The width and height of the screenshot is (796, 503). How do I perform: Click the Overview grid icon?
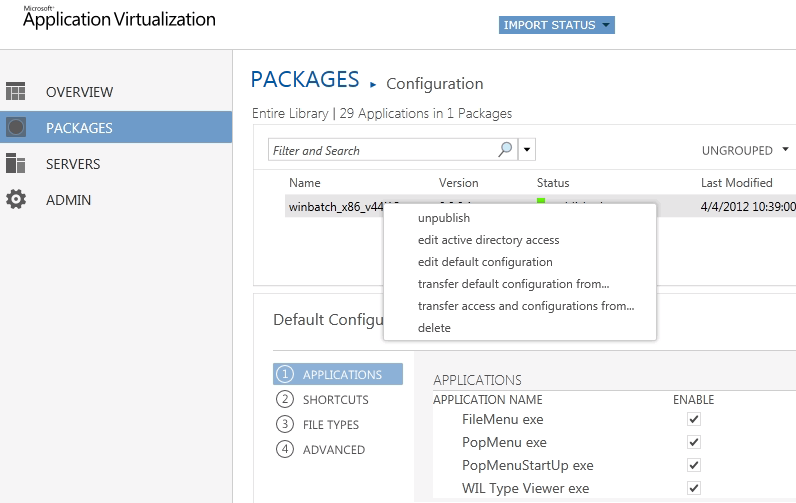[x=15, y=91]
